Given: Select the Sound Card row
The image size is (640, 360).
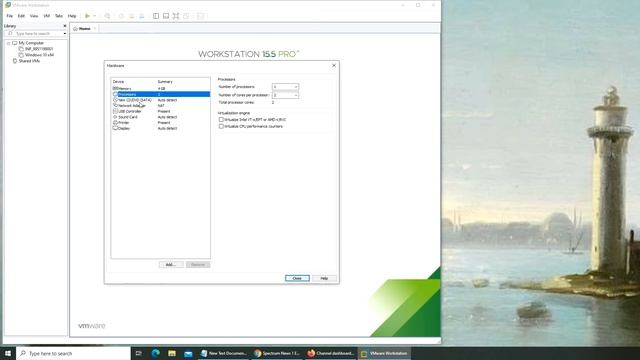Looking at the screenshot, I should pos(161,117).
